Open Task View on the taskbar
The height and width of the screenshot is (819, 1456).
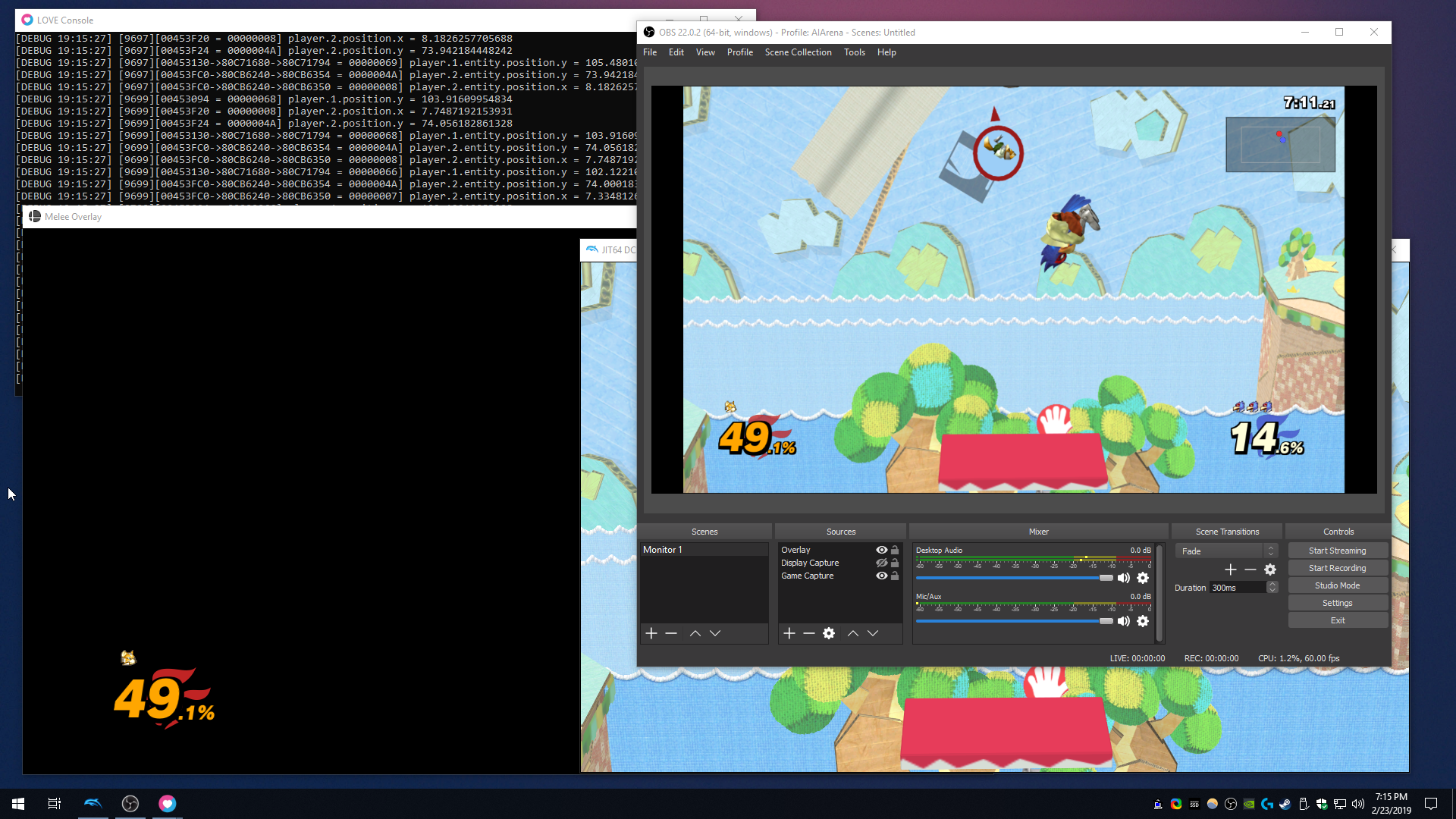coord(55,803)
